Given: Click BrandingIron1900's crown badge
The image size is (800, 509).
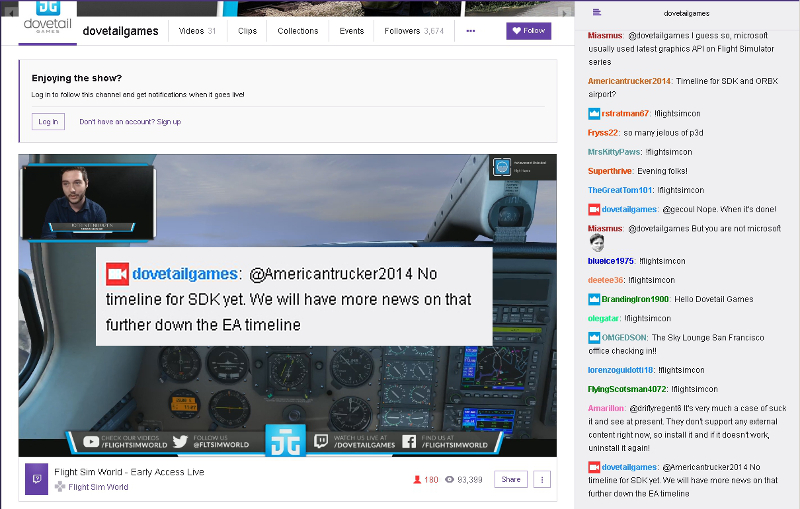Looking at the screenshot, I should (x=594, y=299).
